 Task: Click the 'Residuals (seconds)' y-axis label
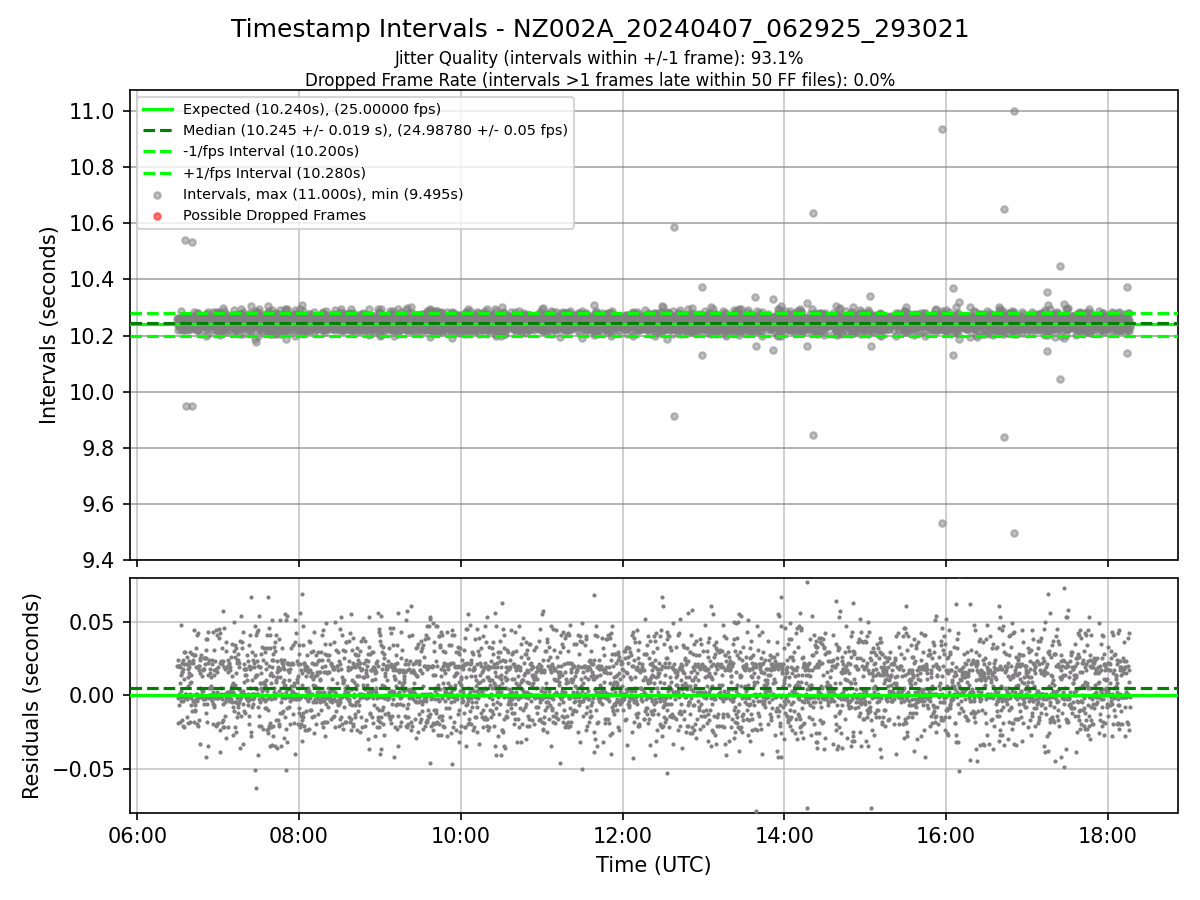32,696
